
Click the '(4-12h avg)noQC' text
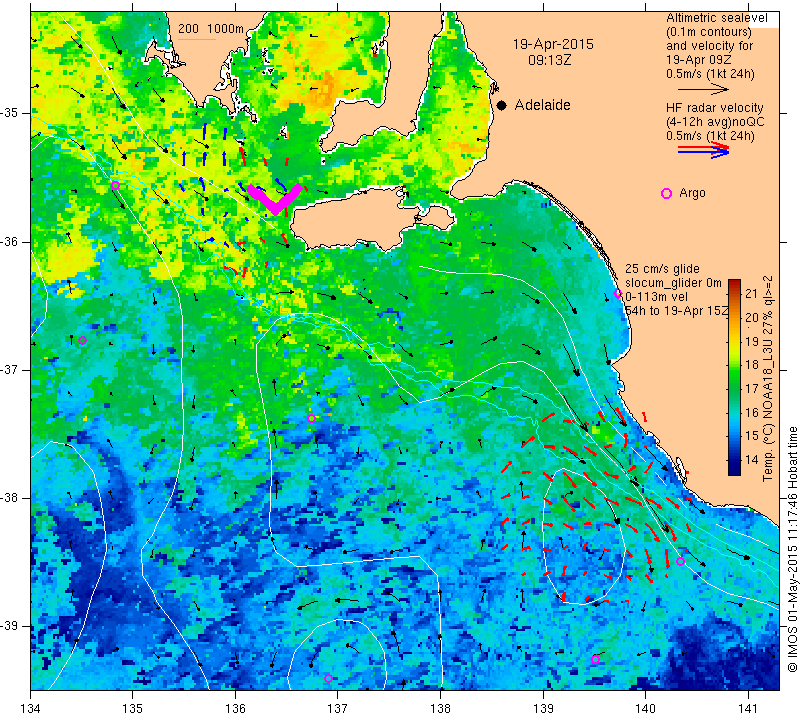(x=715, y=122)
